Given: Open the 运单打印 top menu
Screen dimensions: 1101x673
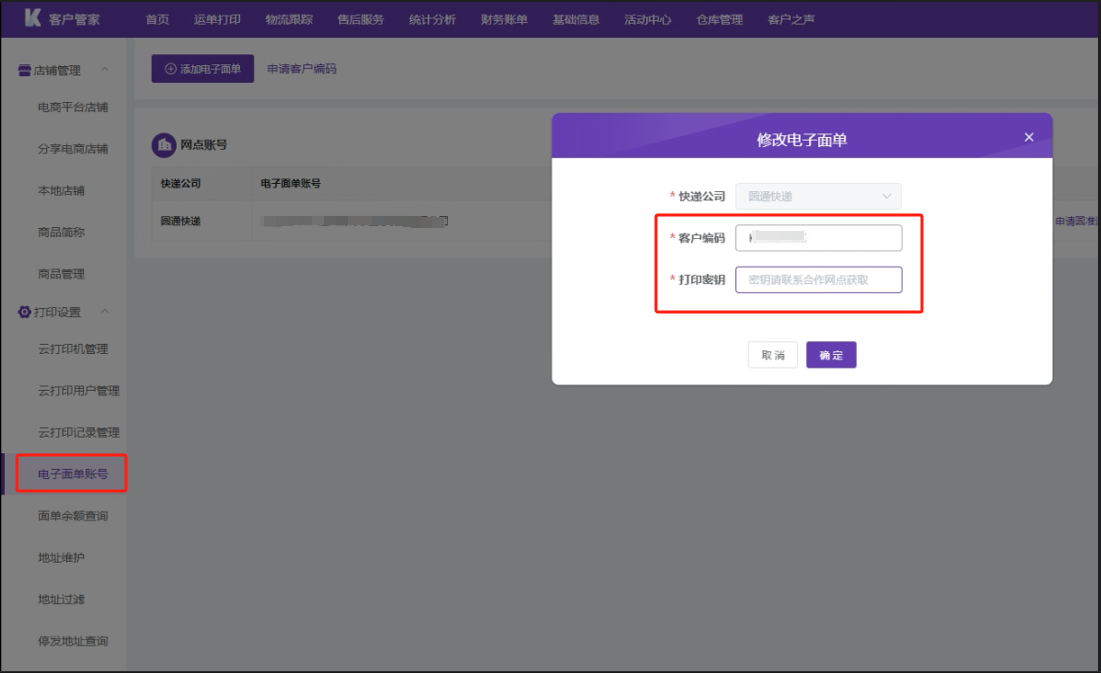Looking at the screenshot, I should click(217, 20).
